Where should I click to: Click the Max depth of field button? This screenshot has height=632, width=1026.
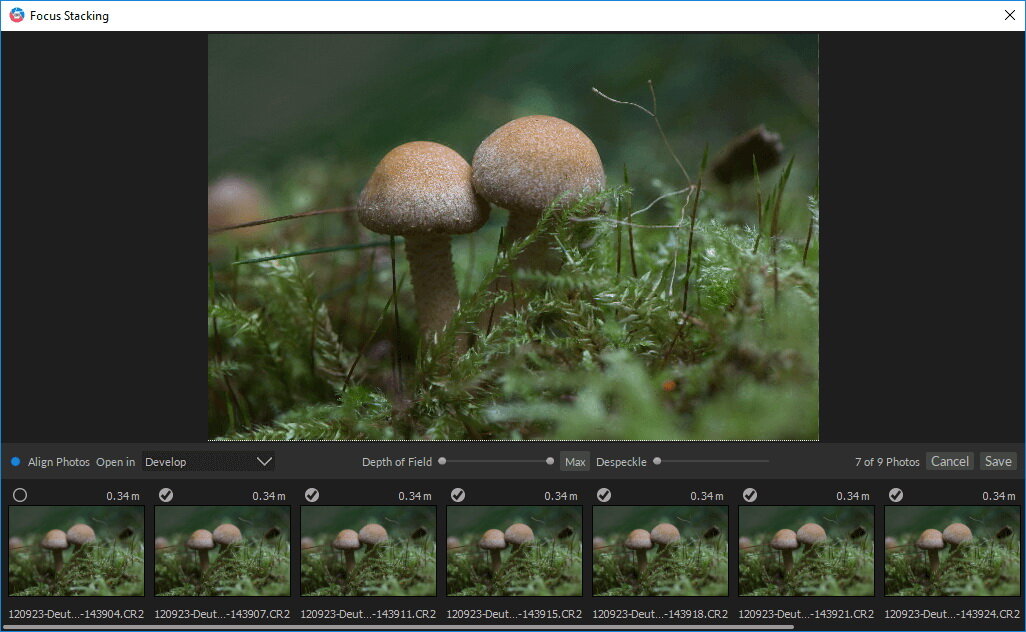(575, 462)
